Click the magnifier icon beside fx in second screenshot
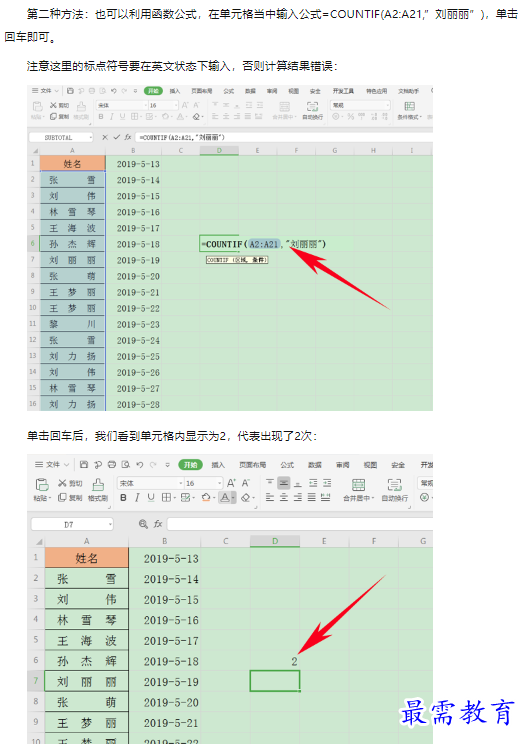523x744 pixels. pyautogui.click(x=143, y=524)
